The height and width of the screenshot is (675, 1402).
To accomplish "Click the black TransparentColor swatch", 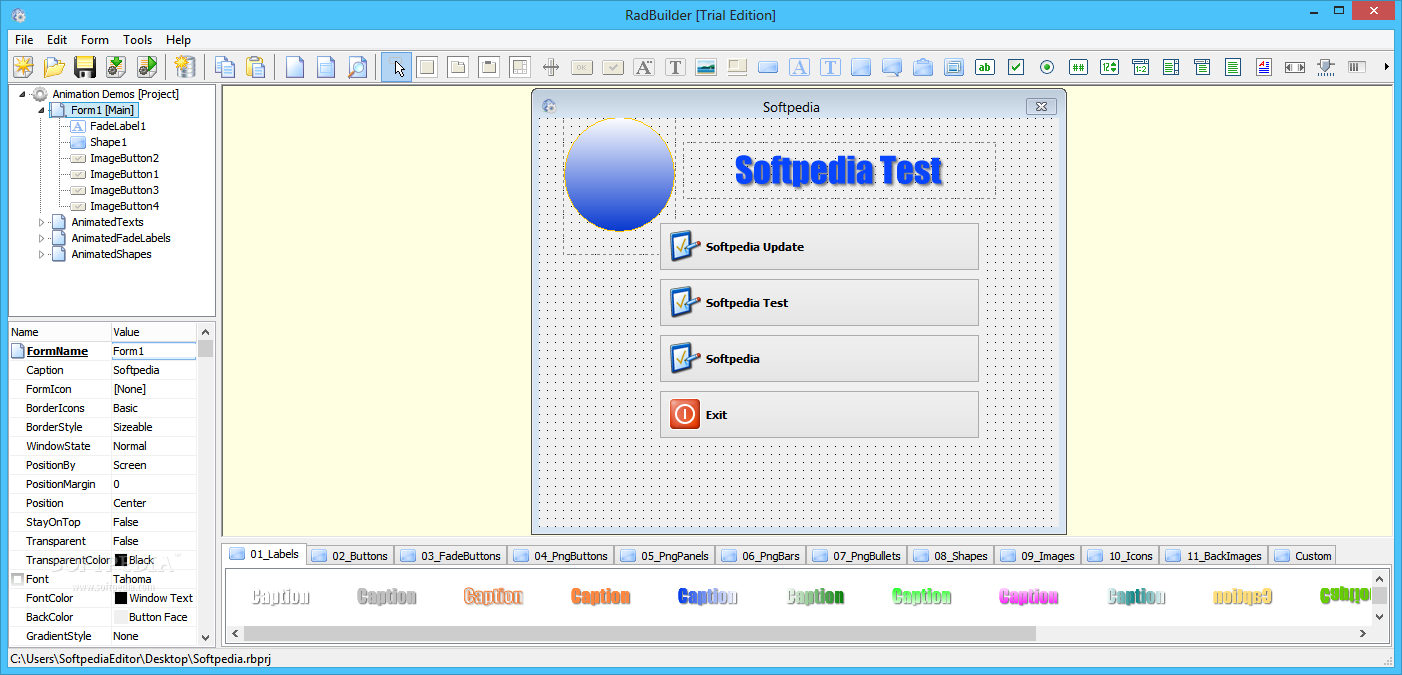I will (120, 560).
